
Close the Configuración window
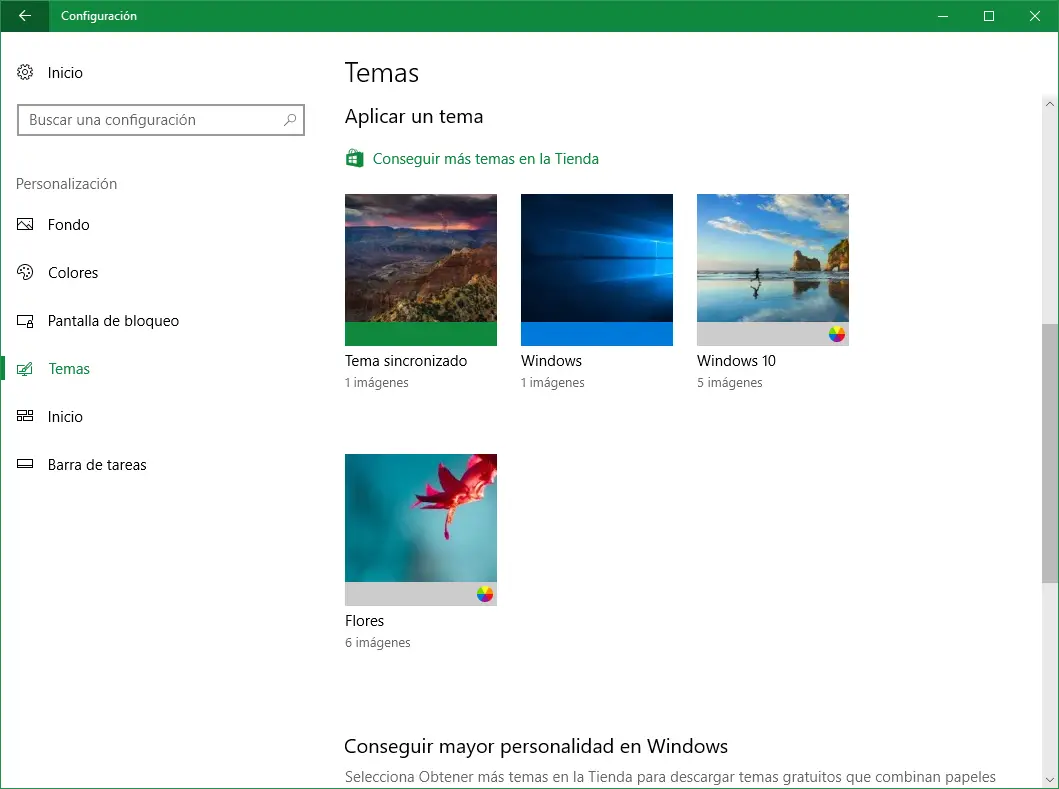pyautogui.click(x=1035, y=16)
